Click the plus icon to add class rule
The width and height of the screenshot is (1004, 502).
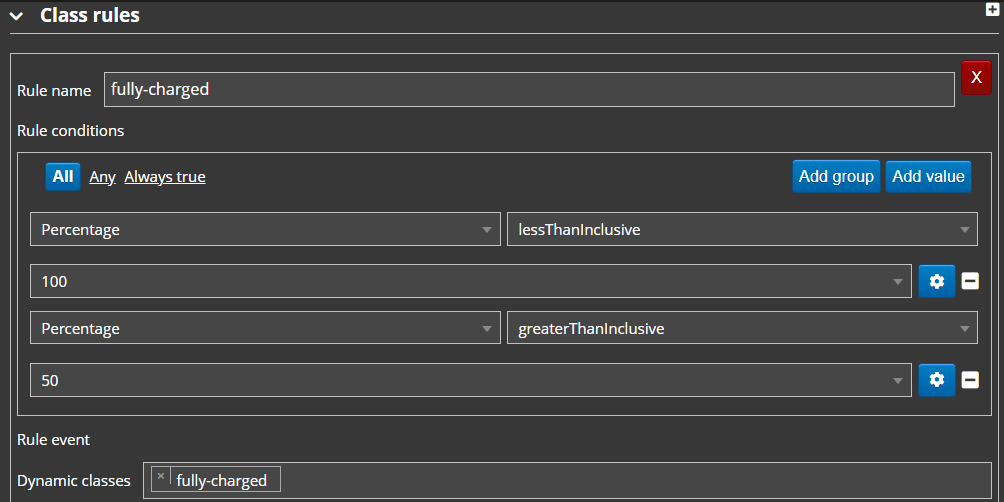tap(992, 10)
